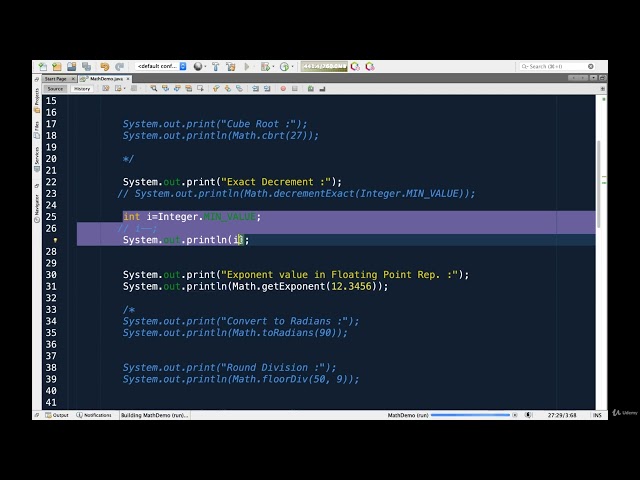Click the Clean and Build icon
The height and width of the screenshot is (480, 640).
231,67
